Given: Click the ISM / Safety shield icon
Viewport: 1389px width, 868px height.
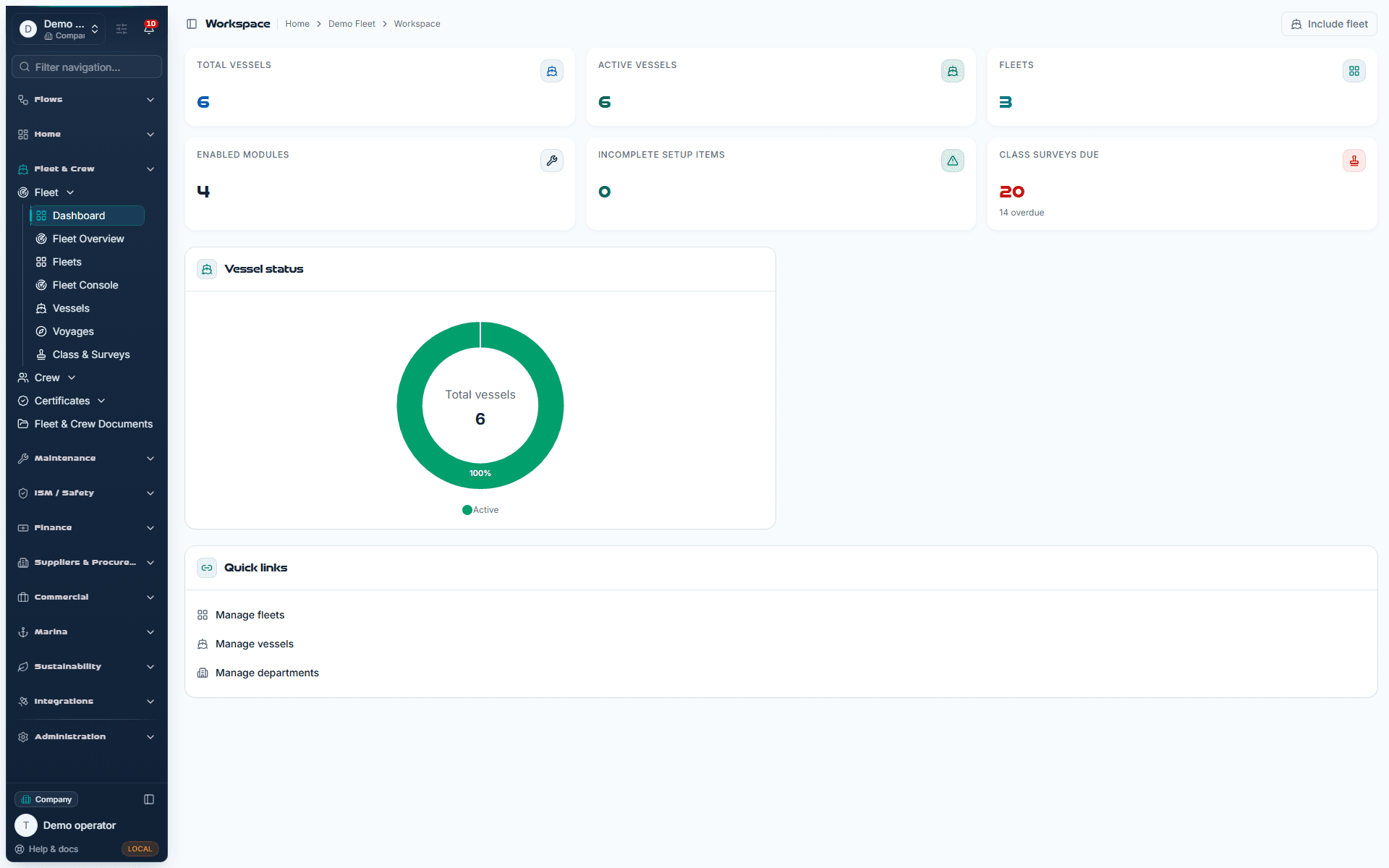Looking at the screenshot, I should point(23,493).
